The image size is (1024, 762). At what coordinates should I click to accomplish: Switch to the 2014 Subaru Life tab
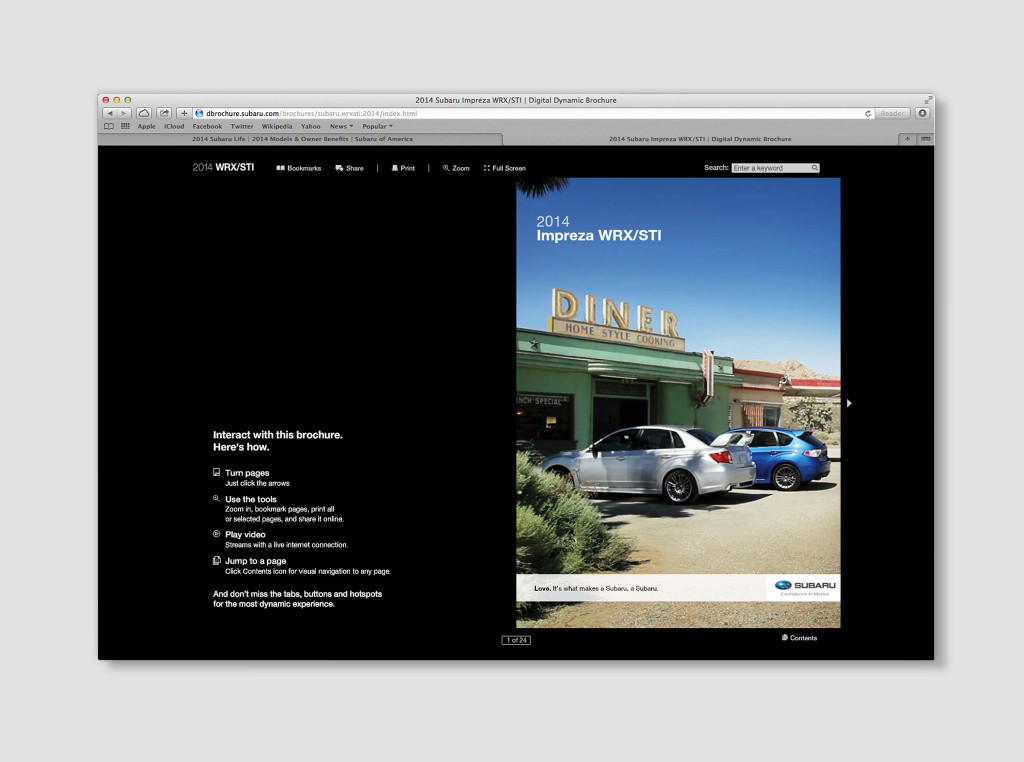pyautogui.click(x=302, y=139)
